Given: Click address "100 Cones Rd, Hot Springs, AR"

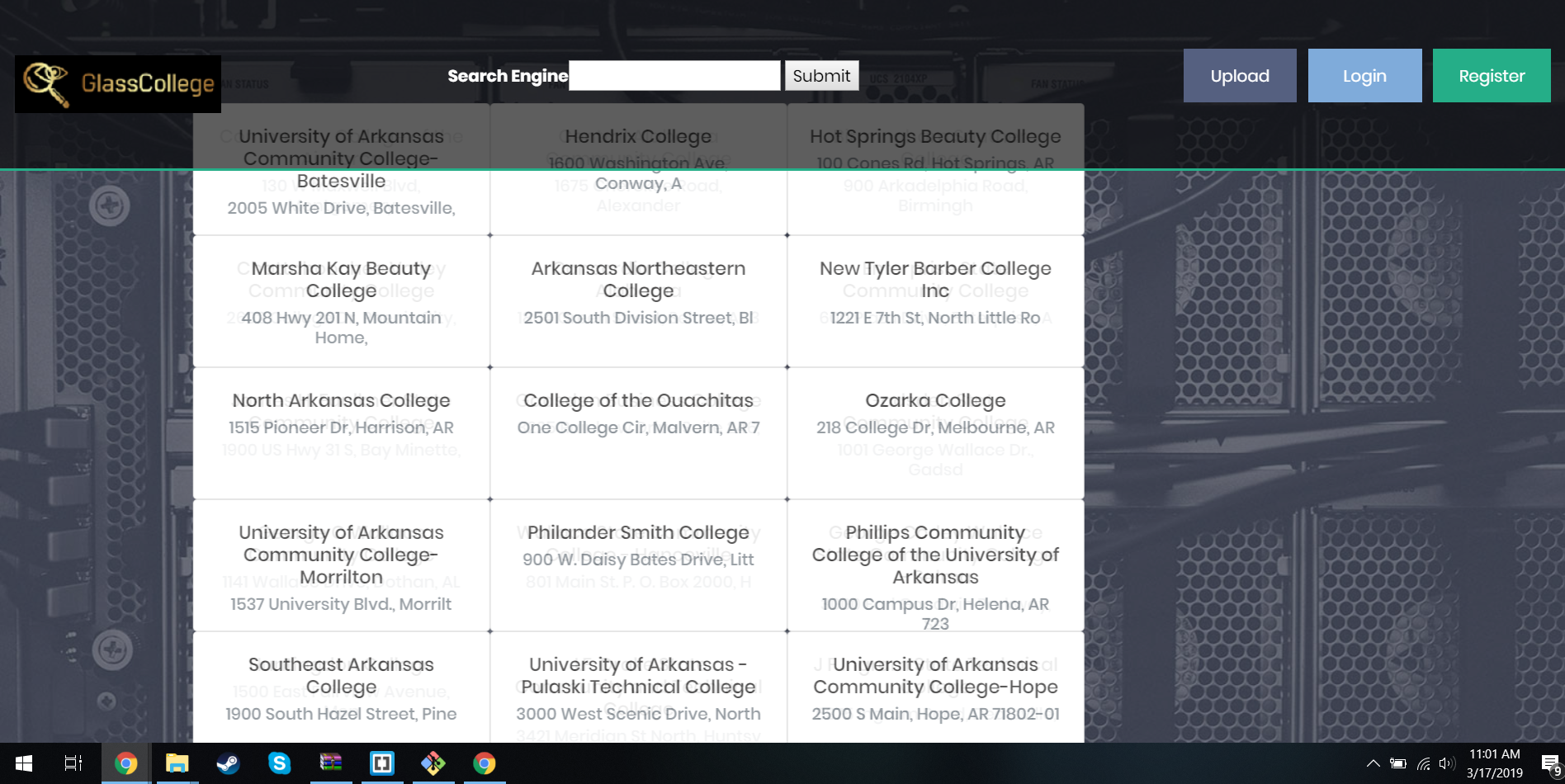Looking at the screenshot, I should 935,163.
